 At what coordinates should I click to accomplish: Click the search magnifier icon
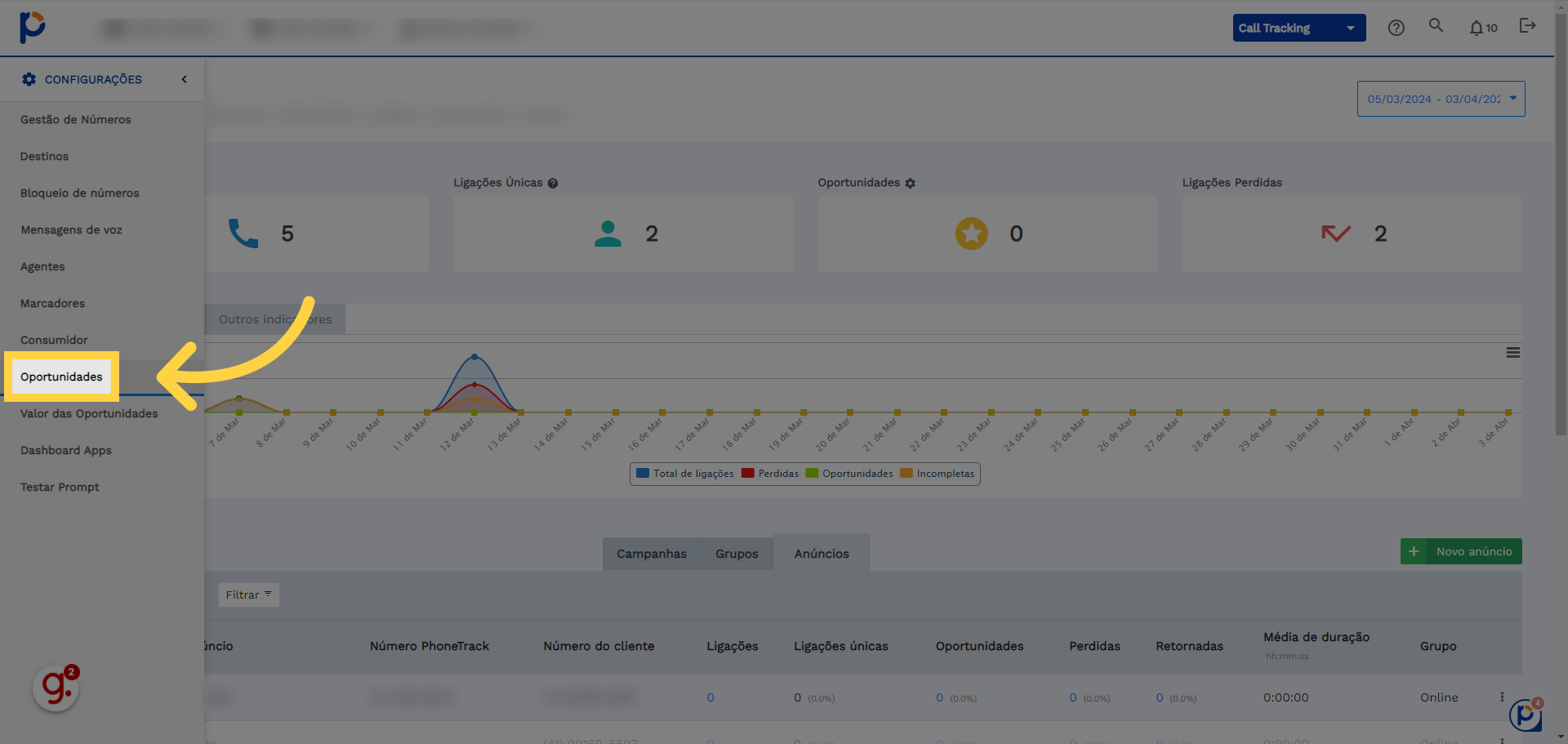[x=1436, y=26]
